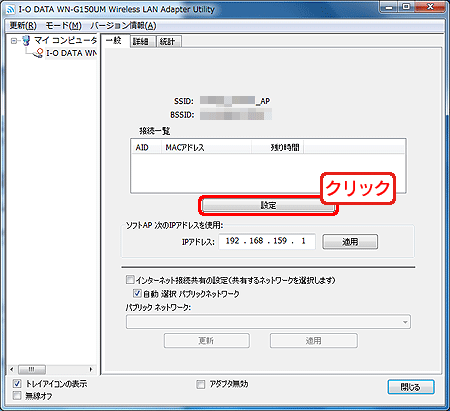Open the 更新(R) menu
This screenshot has height=411, width=450.
tap(23, 25)
